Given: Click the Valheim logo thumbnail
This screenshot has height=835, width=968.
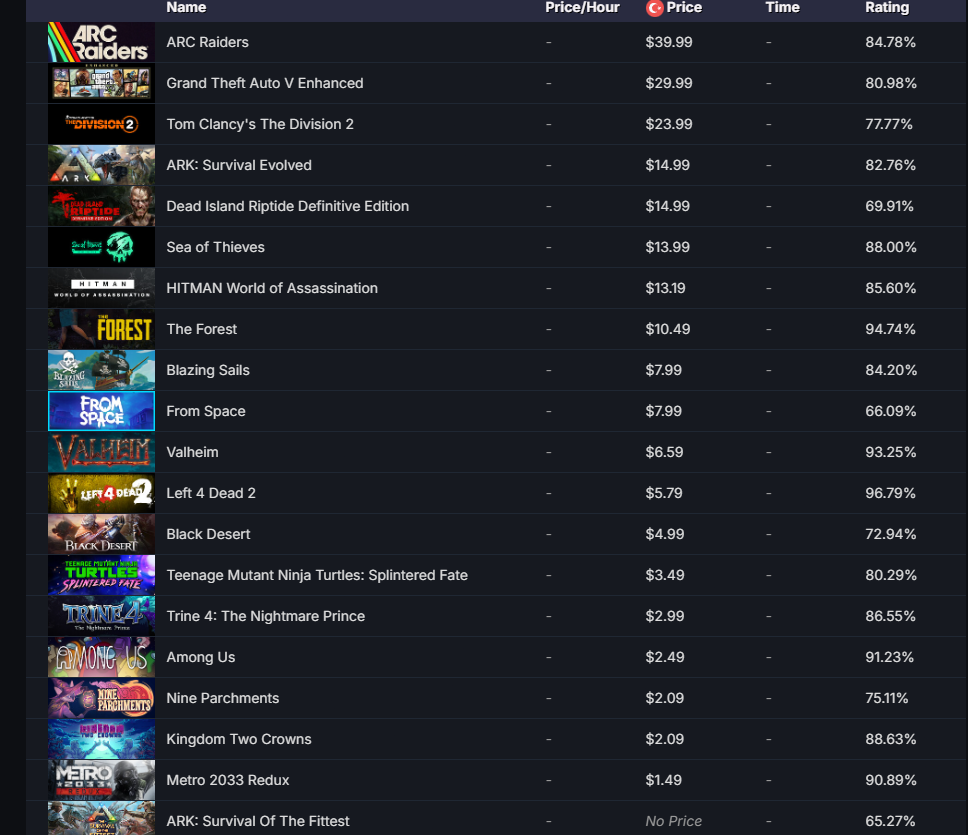Looking at the screenshot, I should coord(101,452).
